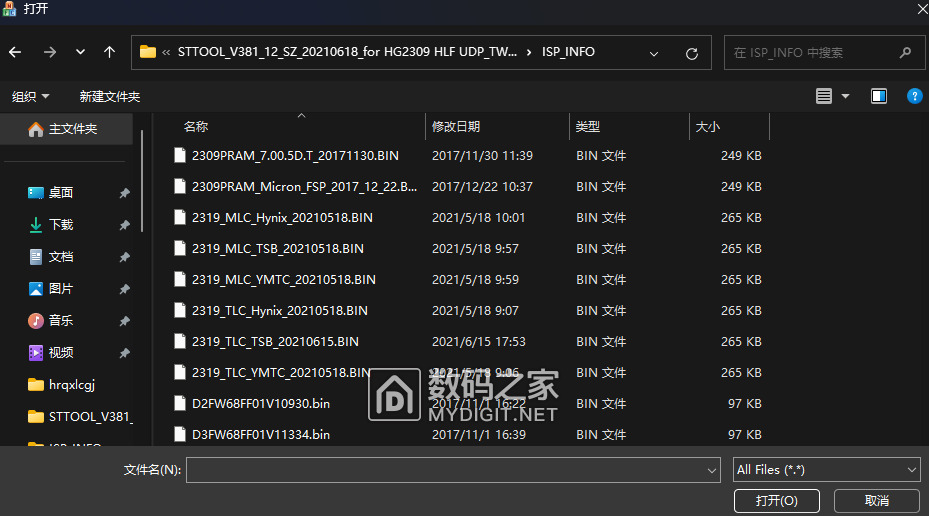Open 视频 in the navigation pane
The image size is (929, 516).
(x=60, y=352)
